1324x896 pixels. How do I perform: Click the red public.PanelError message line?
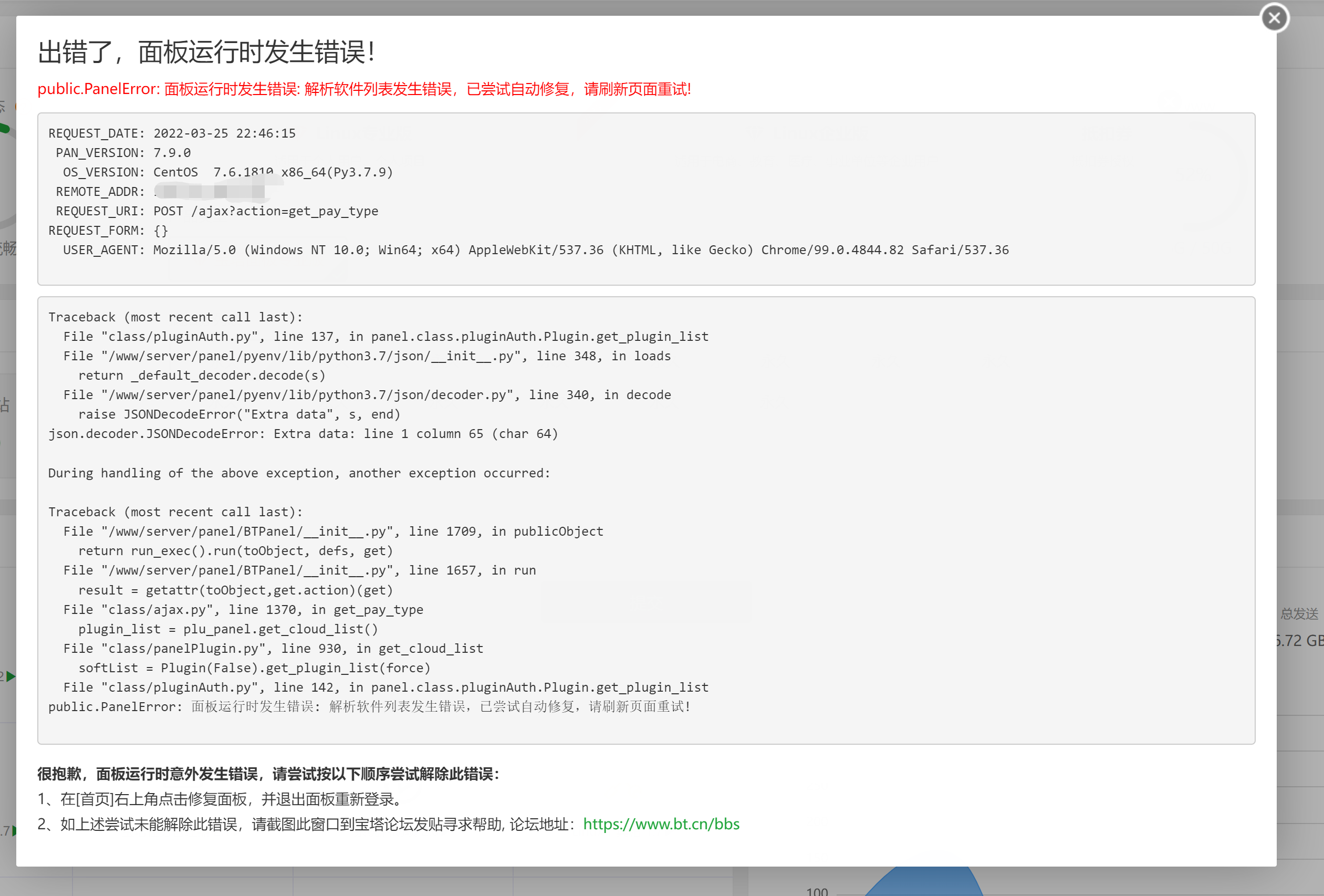coord(364,89)
